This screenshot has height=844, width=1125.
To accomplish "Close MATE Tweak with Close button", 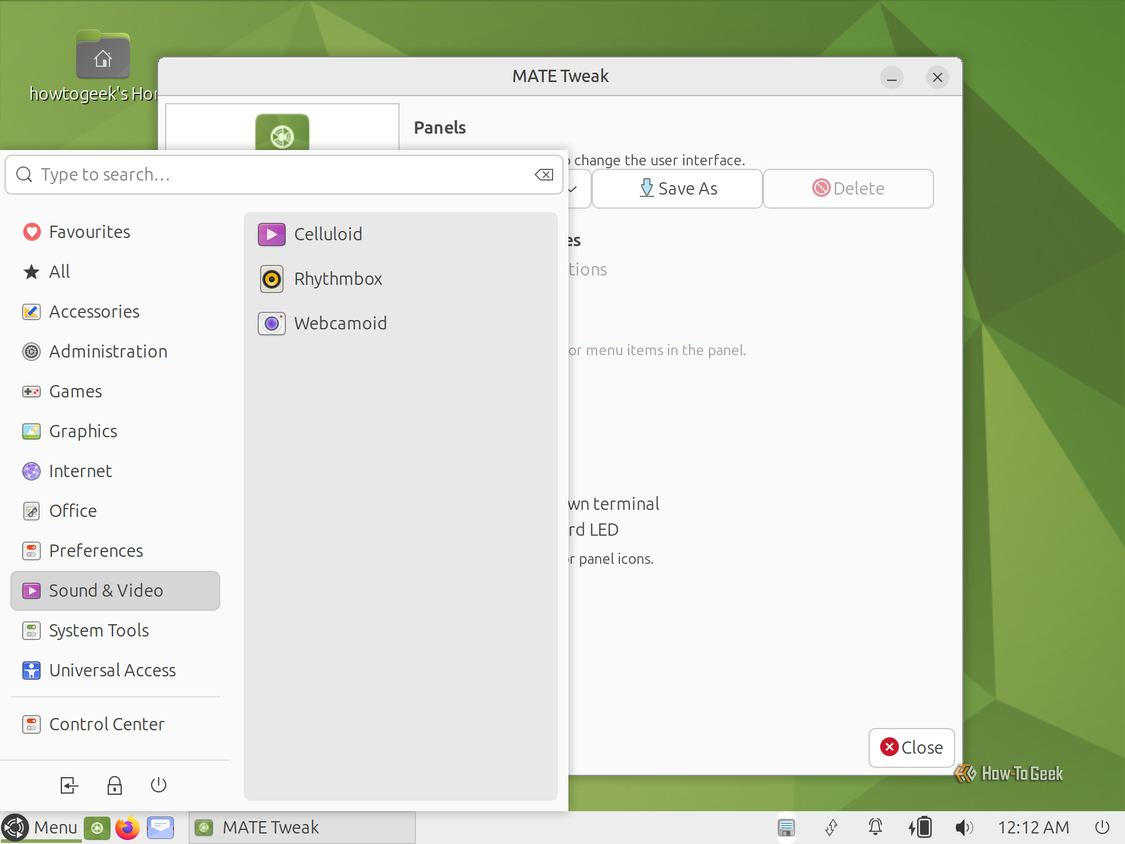I will (911, 748).
